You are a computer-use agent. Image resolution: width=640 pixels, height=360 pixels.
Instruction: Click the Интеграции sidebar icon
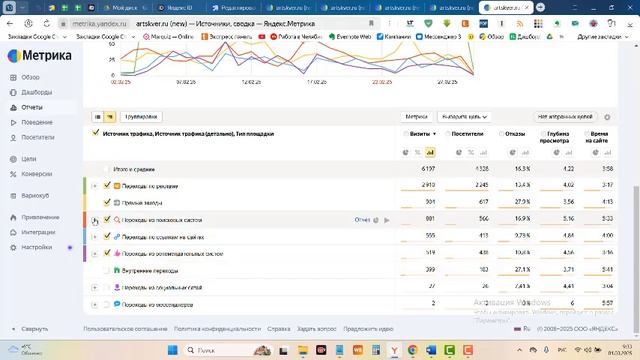(x=13, y=232)
